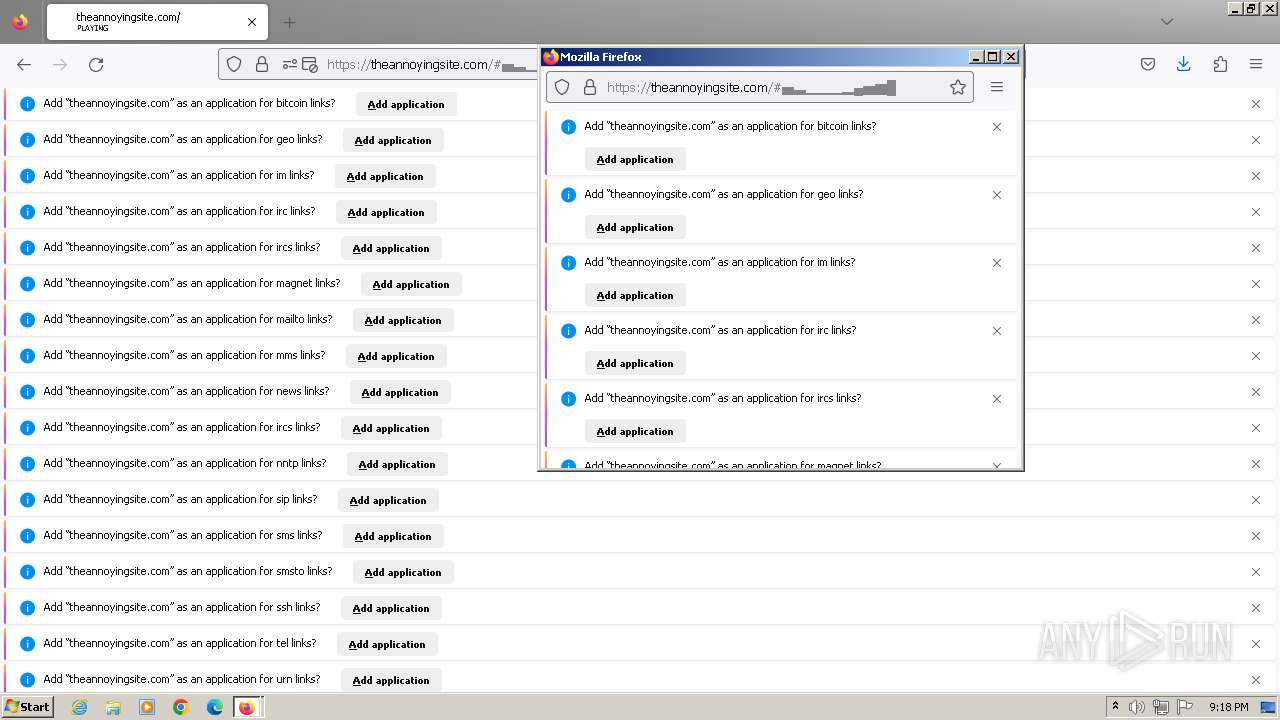Viewport: 1280px width, 720px height.
Task: Add application for bitcoin links in main window
Action: coord(406,104)
